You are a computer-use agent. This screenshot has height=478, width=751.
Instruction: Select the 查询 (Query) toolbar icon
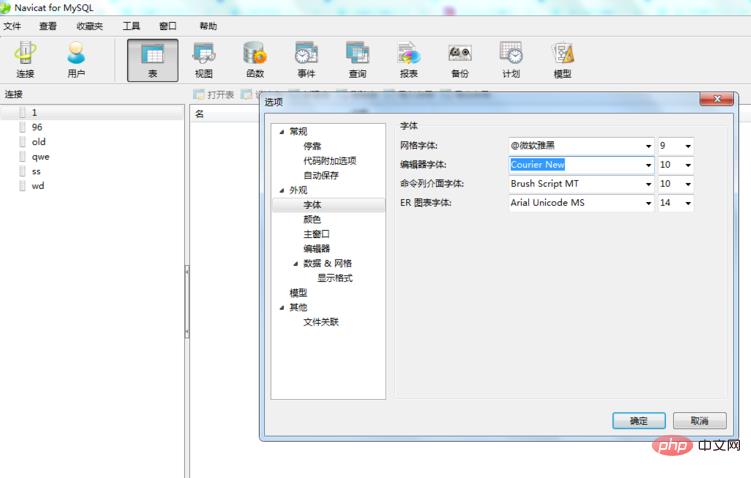(357, 60)
